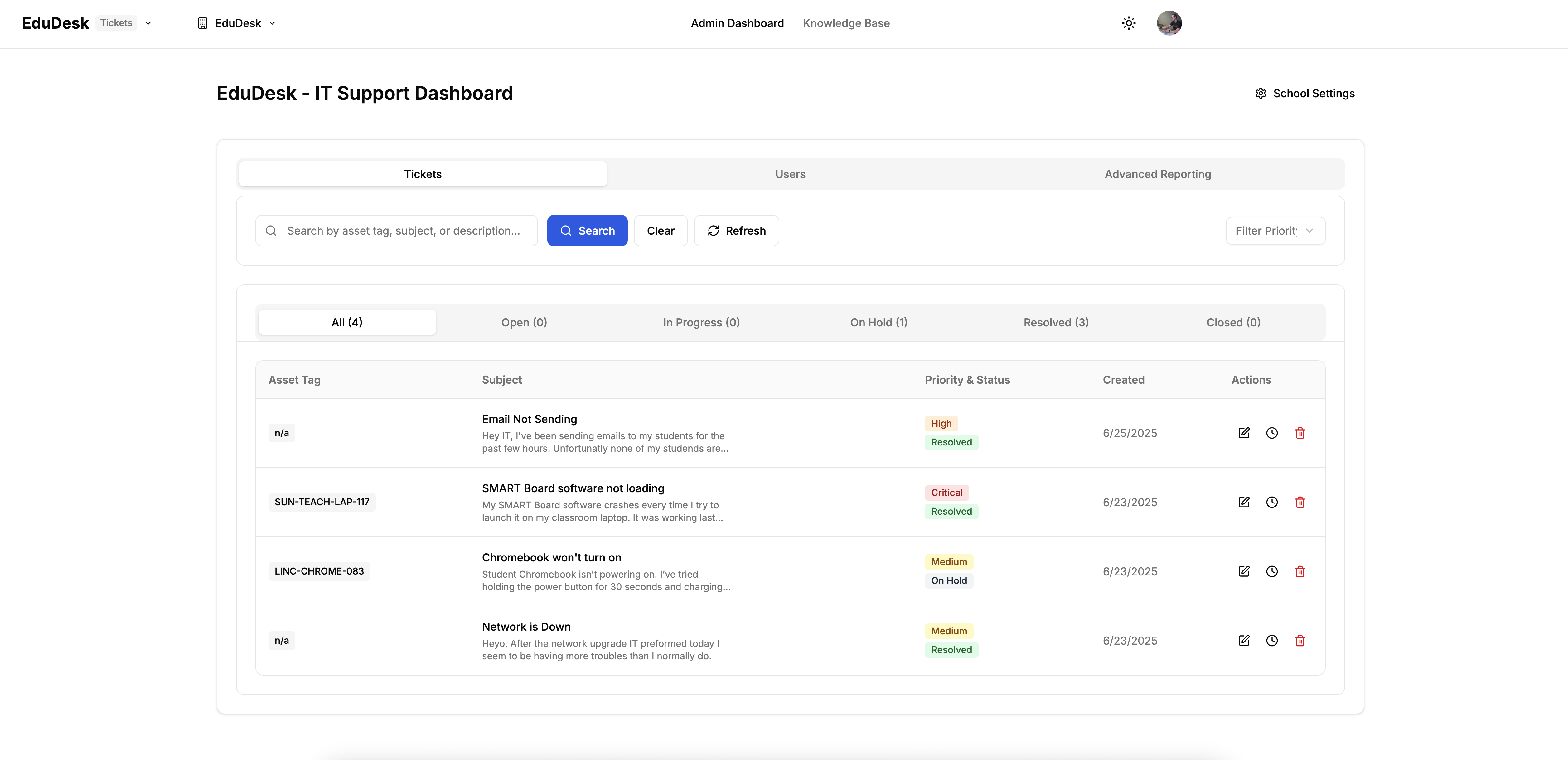This screenshot has width=1568, height=760.
Task: Open the Knowledge Base page
Action: pyautogui.click(x=846, y=22)
